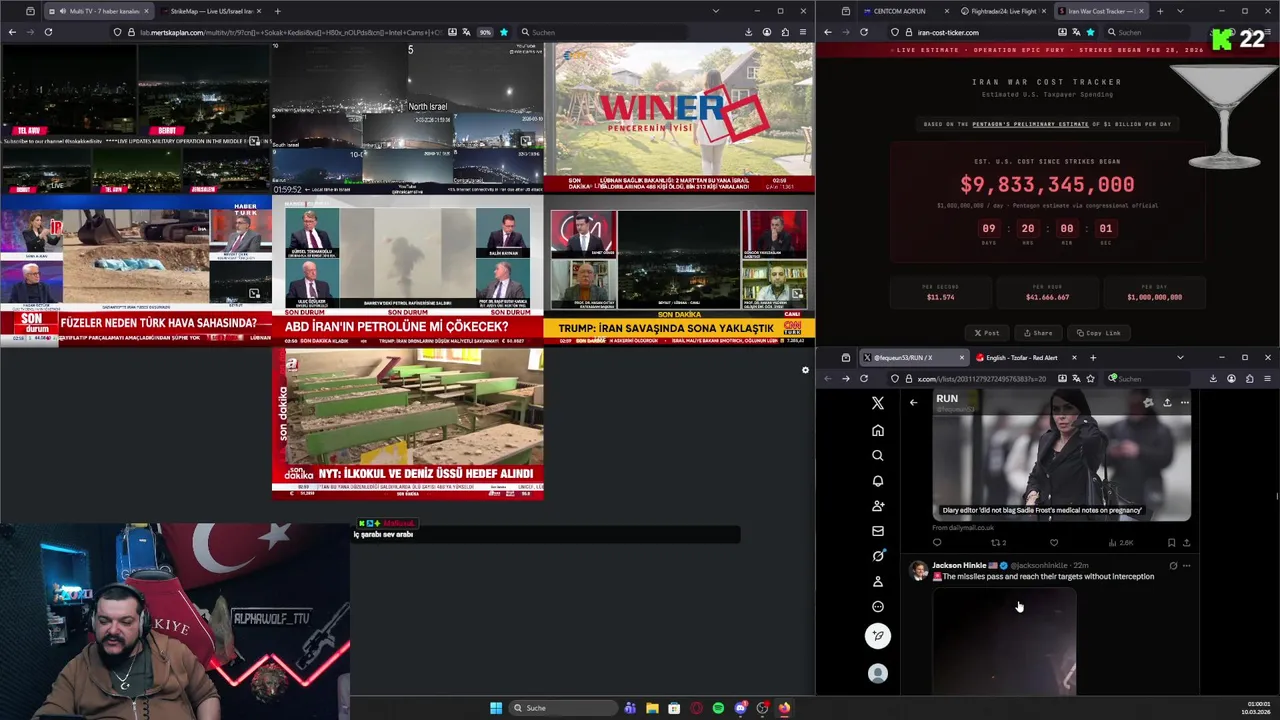Go back with the RUN list arrow
1280x720 pixels.
click(913, 402)
